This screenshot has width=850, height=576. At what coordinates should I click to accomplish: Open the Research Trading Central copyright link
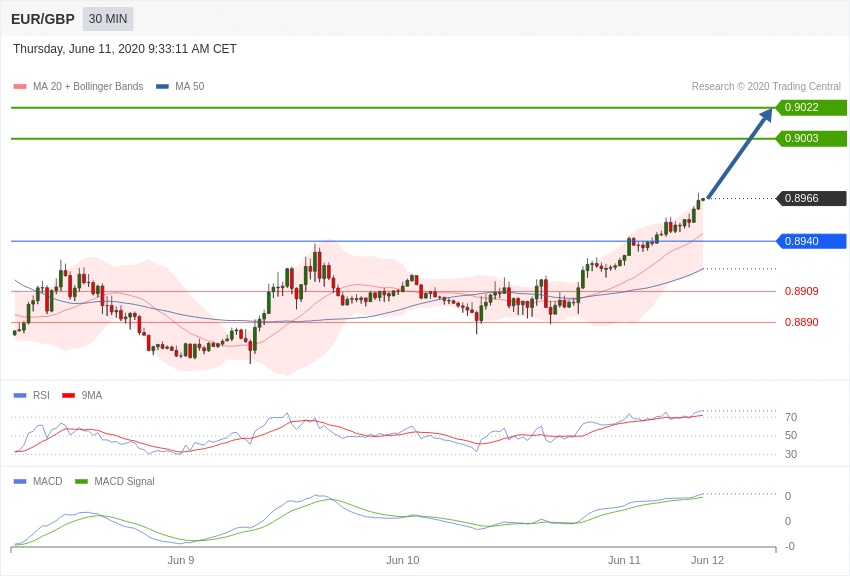coord(766,87)
